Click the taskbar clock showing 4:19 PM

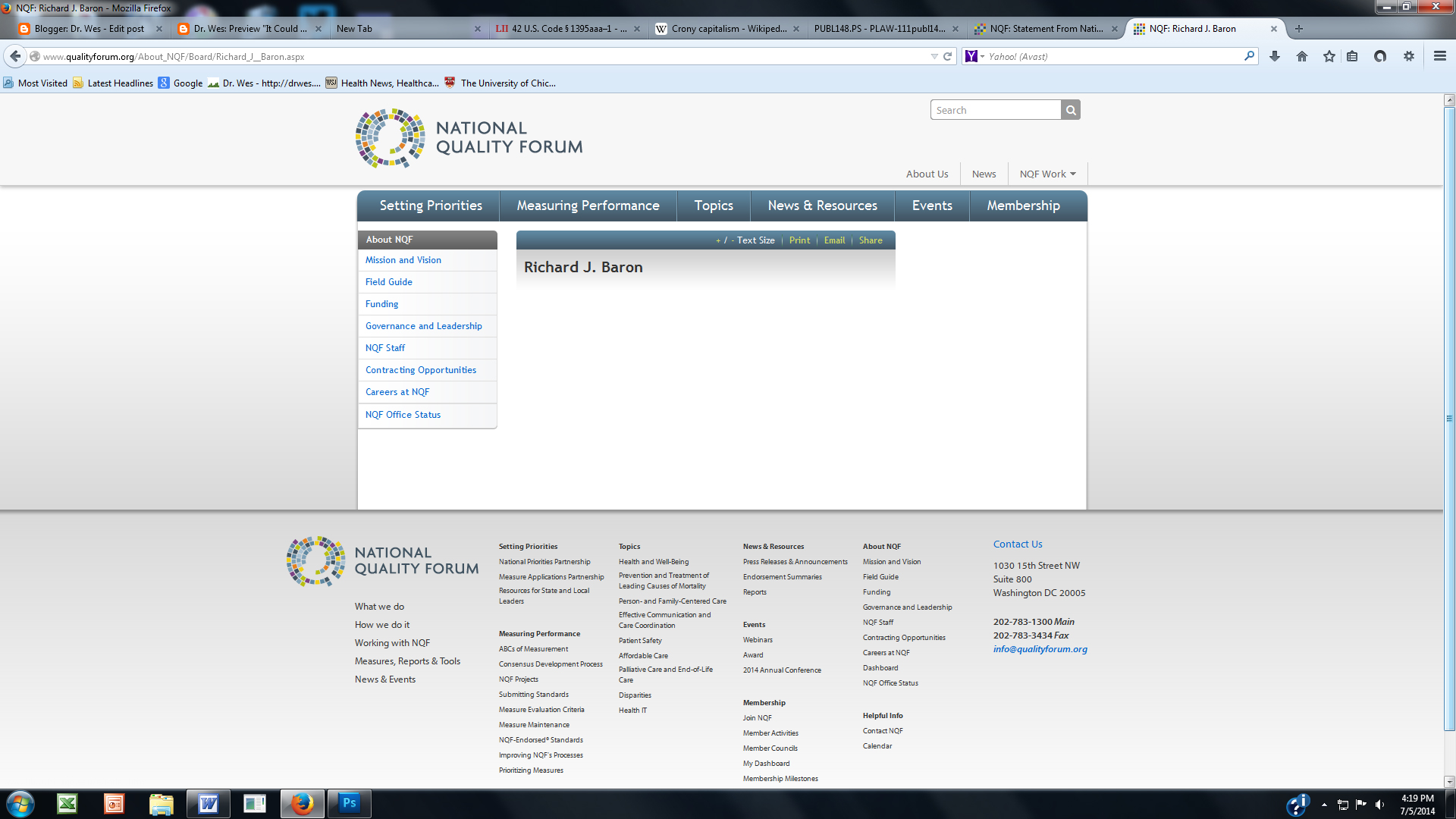pos(1417,805)
